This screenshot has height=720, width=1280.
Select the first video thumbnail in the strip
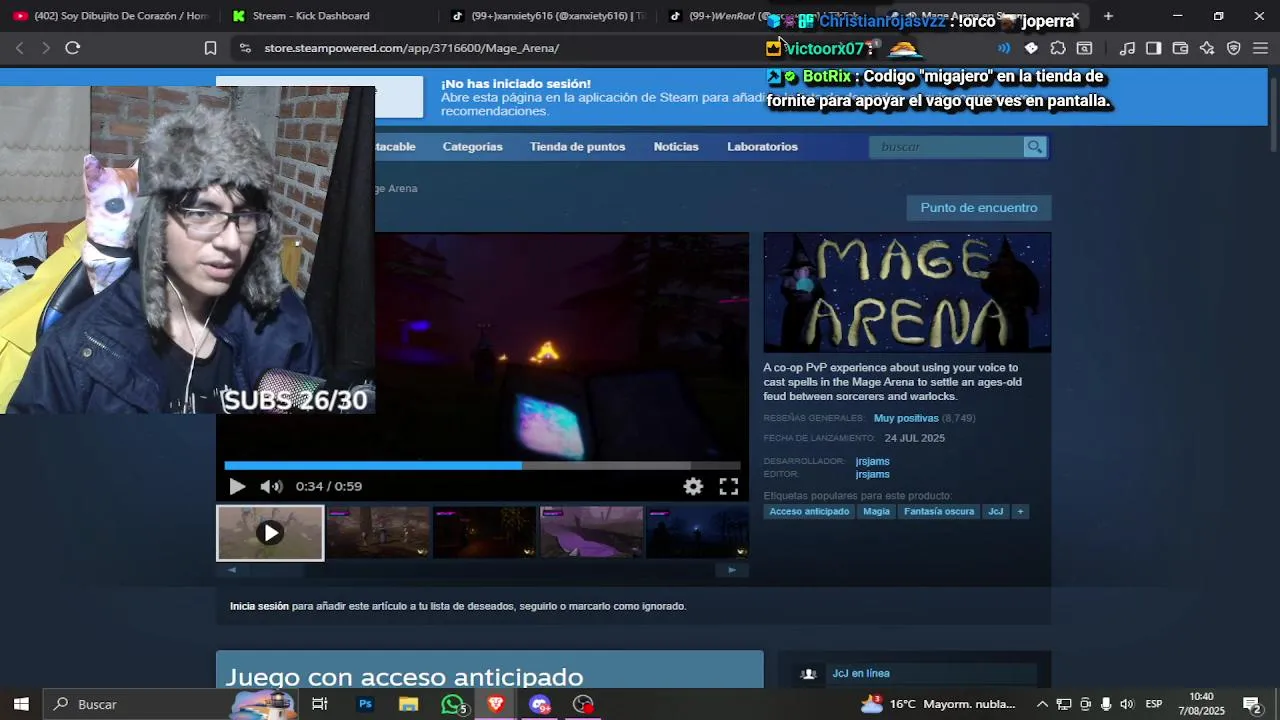pyautogui.click(x=270, y=533)
